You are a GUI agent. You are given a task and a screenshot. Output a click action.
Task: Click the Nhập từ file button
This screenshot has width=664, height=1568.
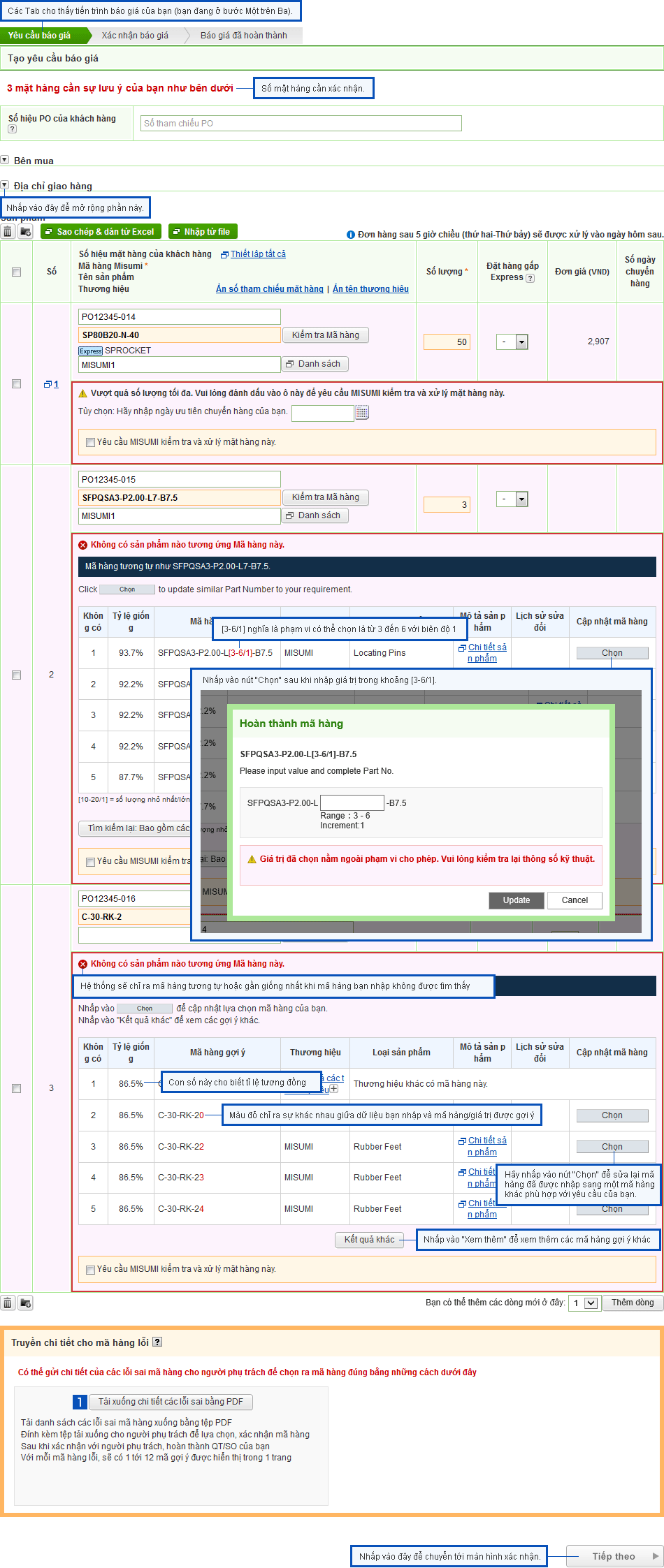(x=203, y=231)
